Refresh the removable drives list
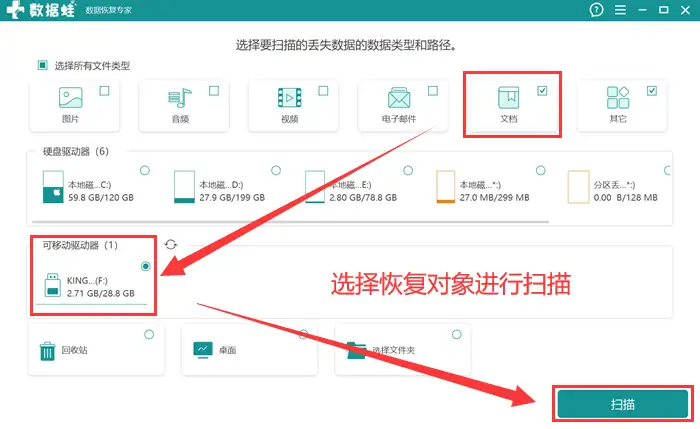 pos(171,245)
